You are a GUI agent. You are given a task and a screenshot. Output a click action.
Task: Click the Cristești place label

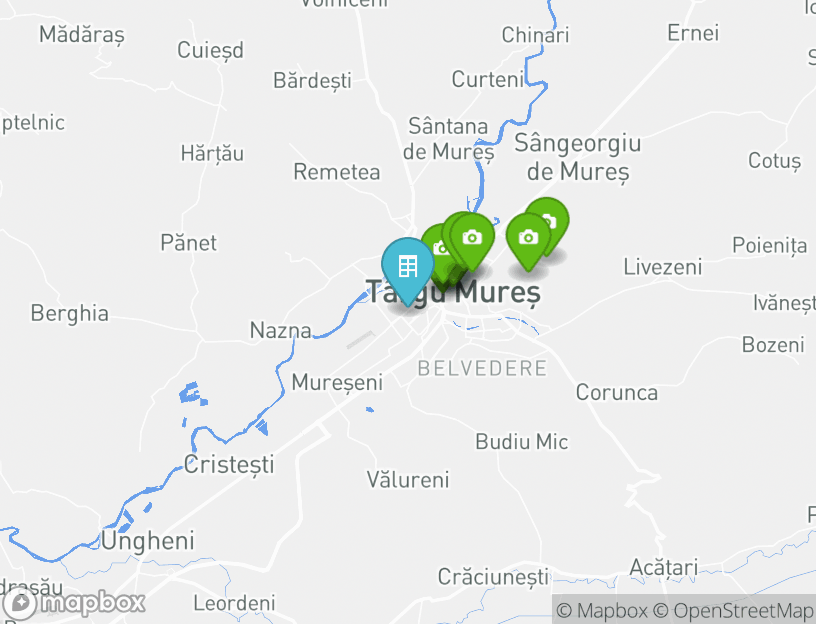229,465
